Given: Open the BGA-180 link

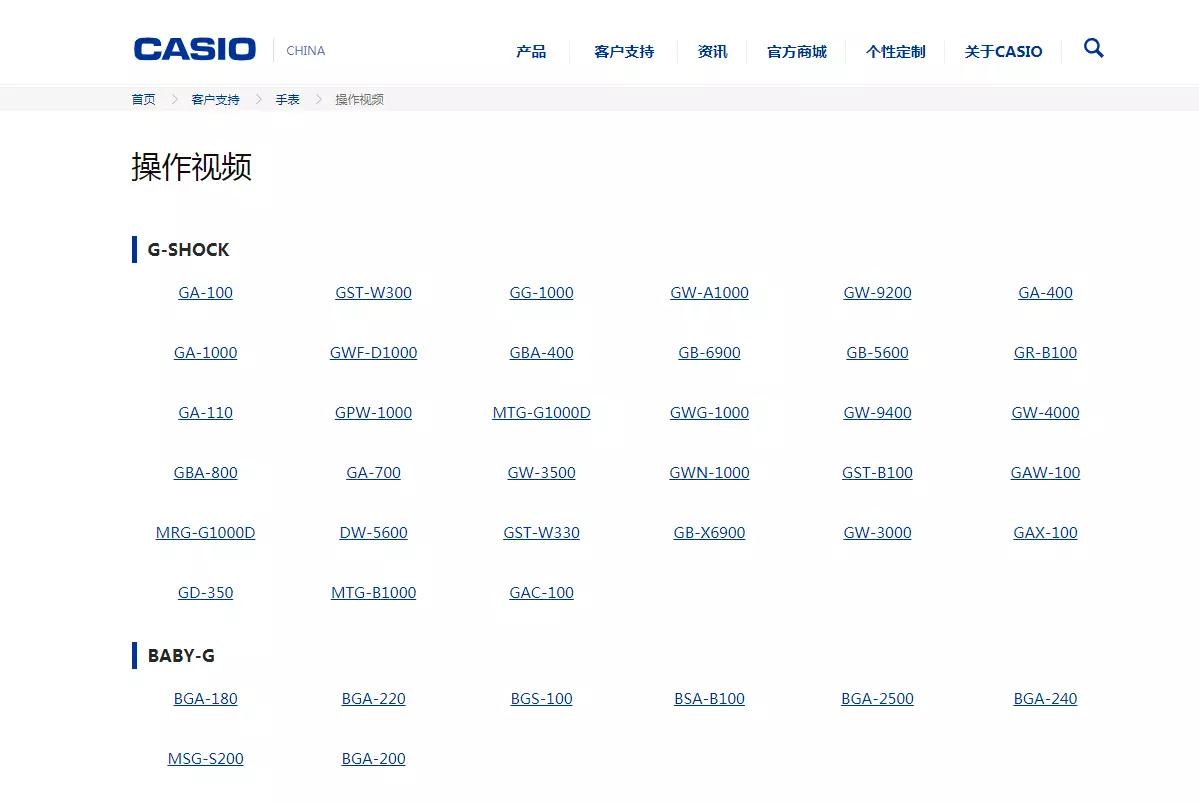Looking at the screenshot, I should pyautogui.click(x=206, y=698).
